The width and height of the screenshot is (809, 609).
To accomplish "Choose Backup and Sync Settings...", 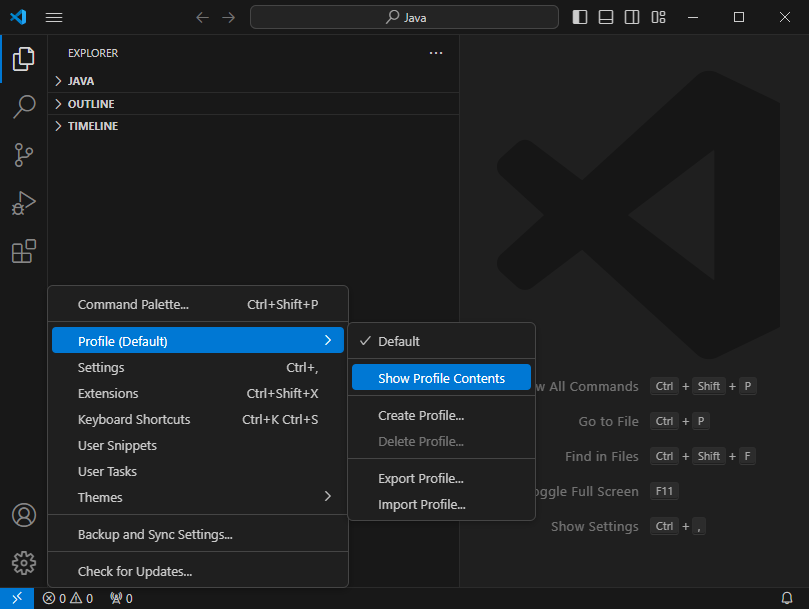I will coord(198,534).
